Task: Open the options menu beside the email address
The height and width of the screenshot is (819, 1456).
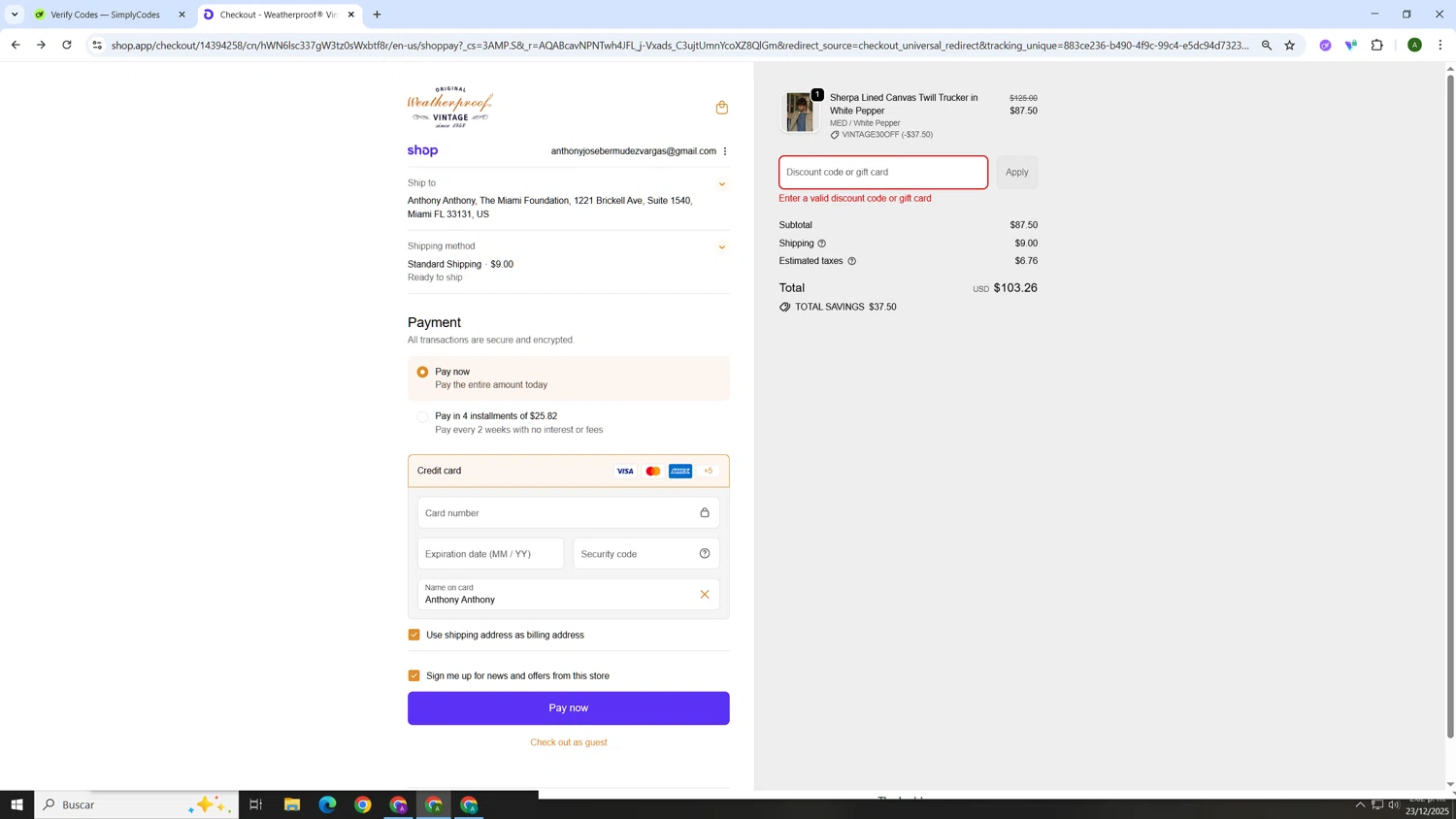Action: (725, 151)
